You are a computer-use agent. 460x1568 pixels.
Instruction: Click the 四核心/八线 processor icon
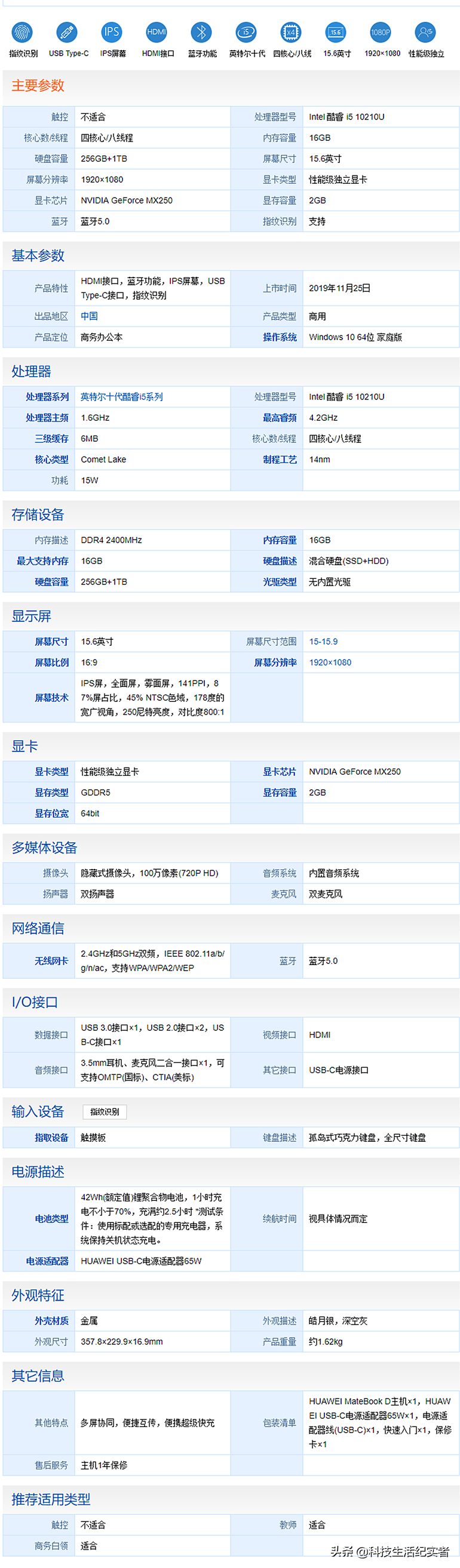290,32
